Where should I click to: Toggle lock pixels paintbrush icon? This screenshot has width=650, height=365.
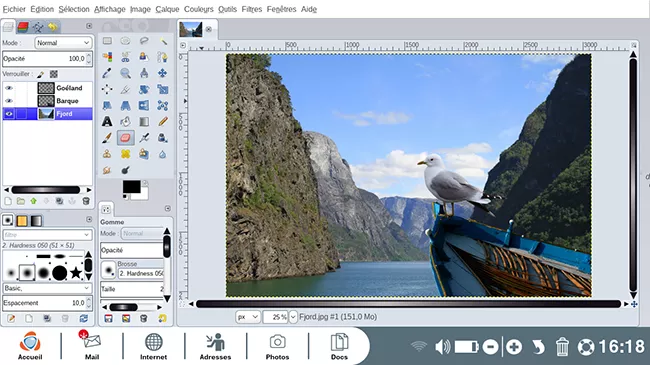(x=40, y=74)
